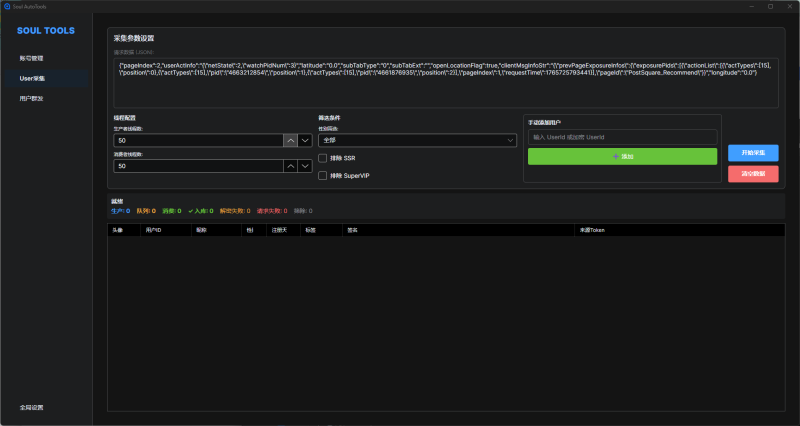Open the gender filter dropdown showing 全部
Screen dimensions: 800x426
(x=416, y=141)
